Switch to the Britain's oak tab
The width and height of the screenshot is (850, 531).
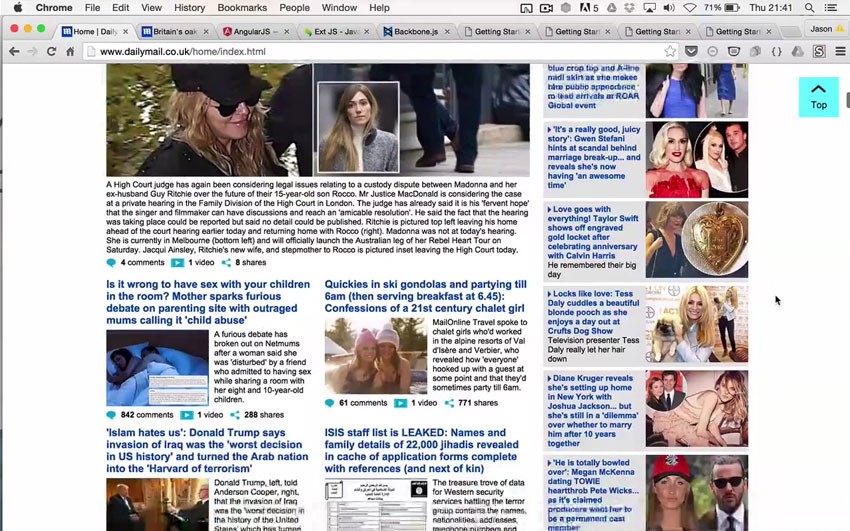point(175,31)
